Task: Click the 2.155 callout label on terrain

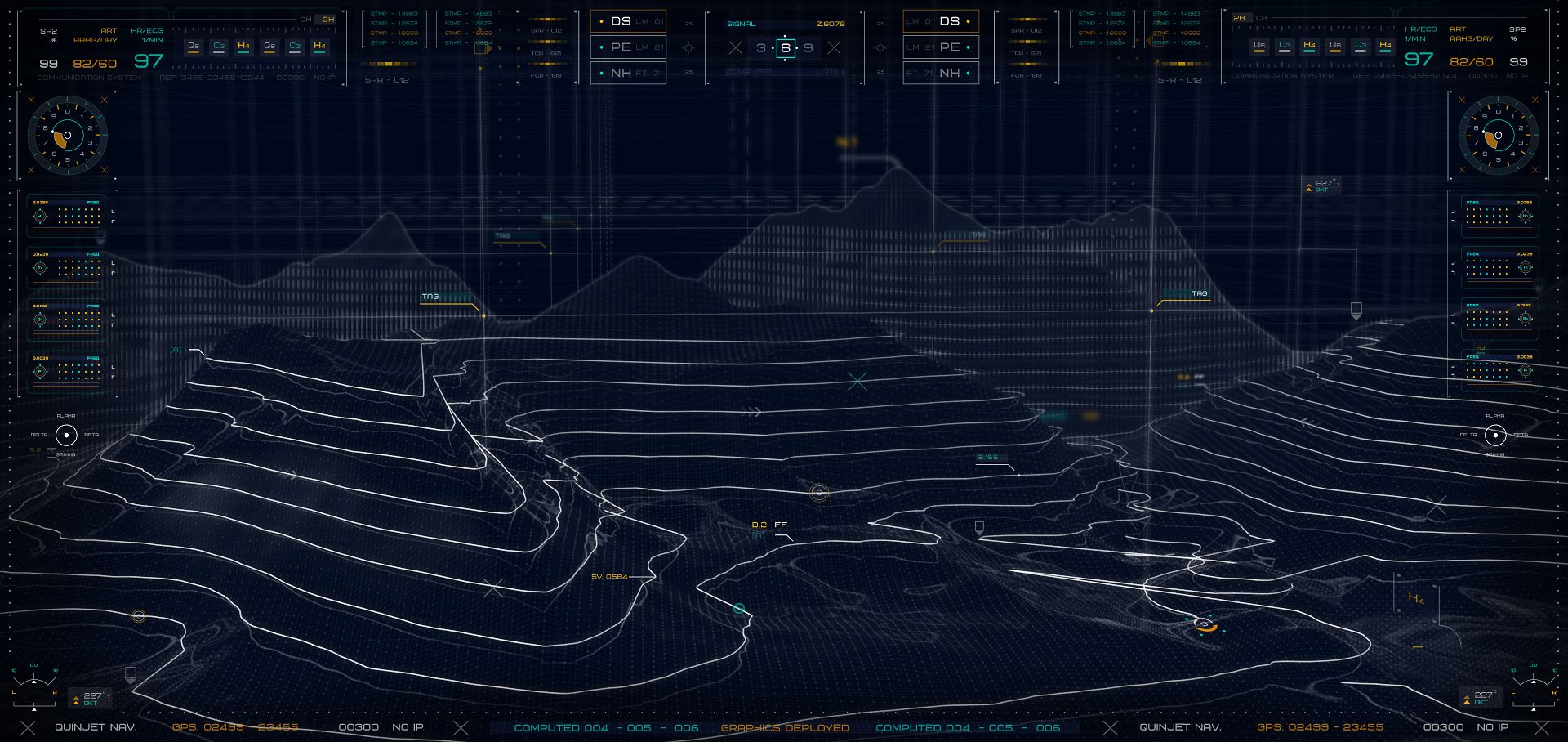Action: pos(987,458)
